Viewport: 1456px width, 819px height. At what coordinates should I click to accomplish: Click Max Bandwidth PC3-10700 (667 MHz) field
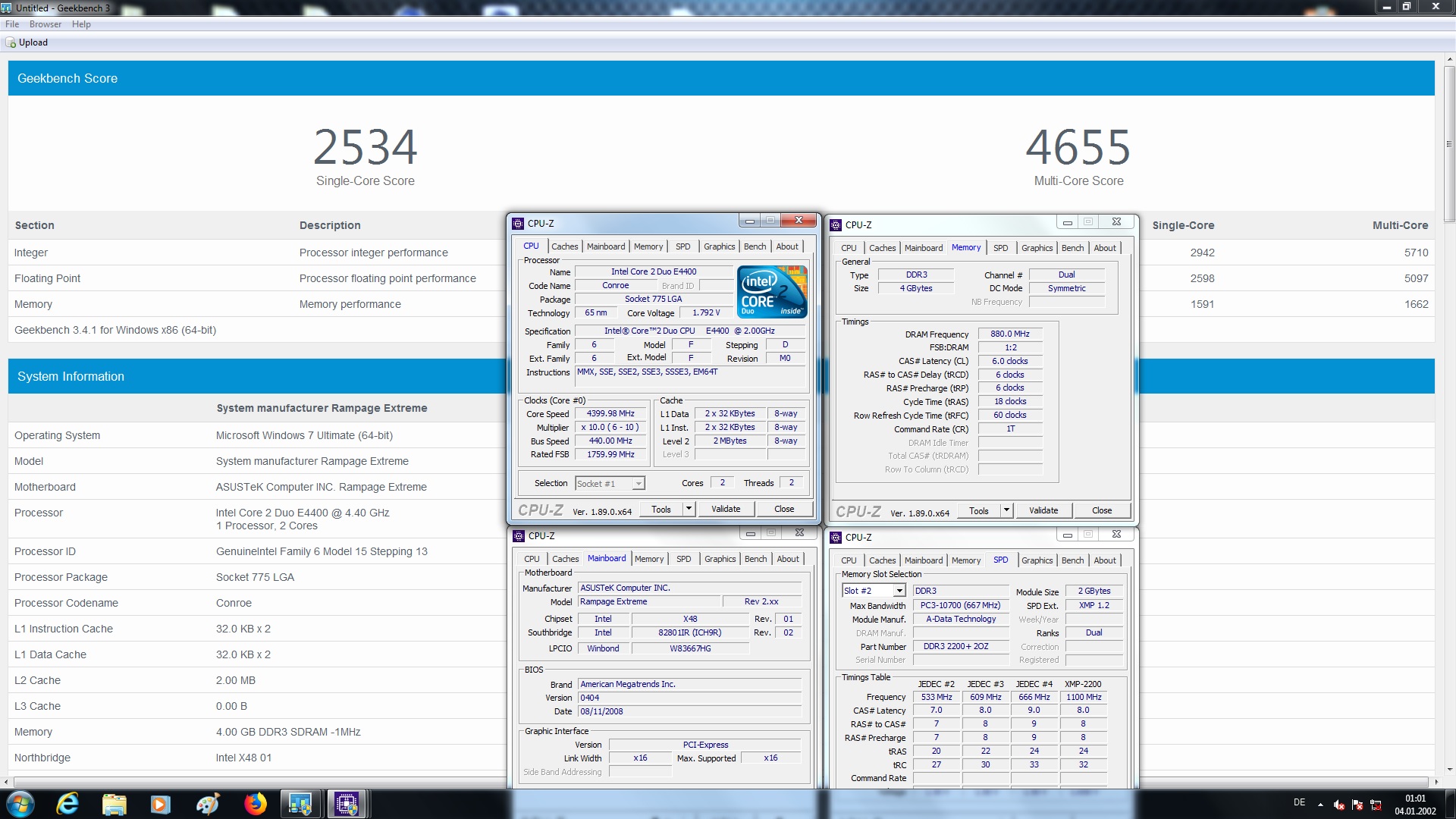point(960,606)
